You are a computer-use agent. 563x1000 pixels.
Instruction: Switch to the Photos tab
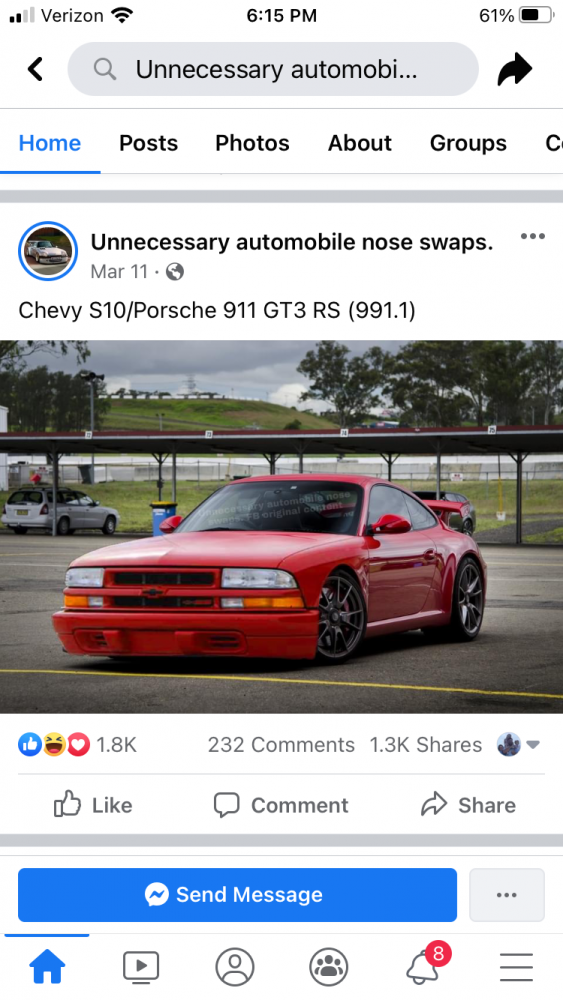pyautogui.click(x=252, y=143)
